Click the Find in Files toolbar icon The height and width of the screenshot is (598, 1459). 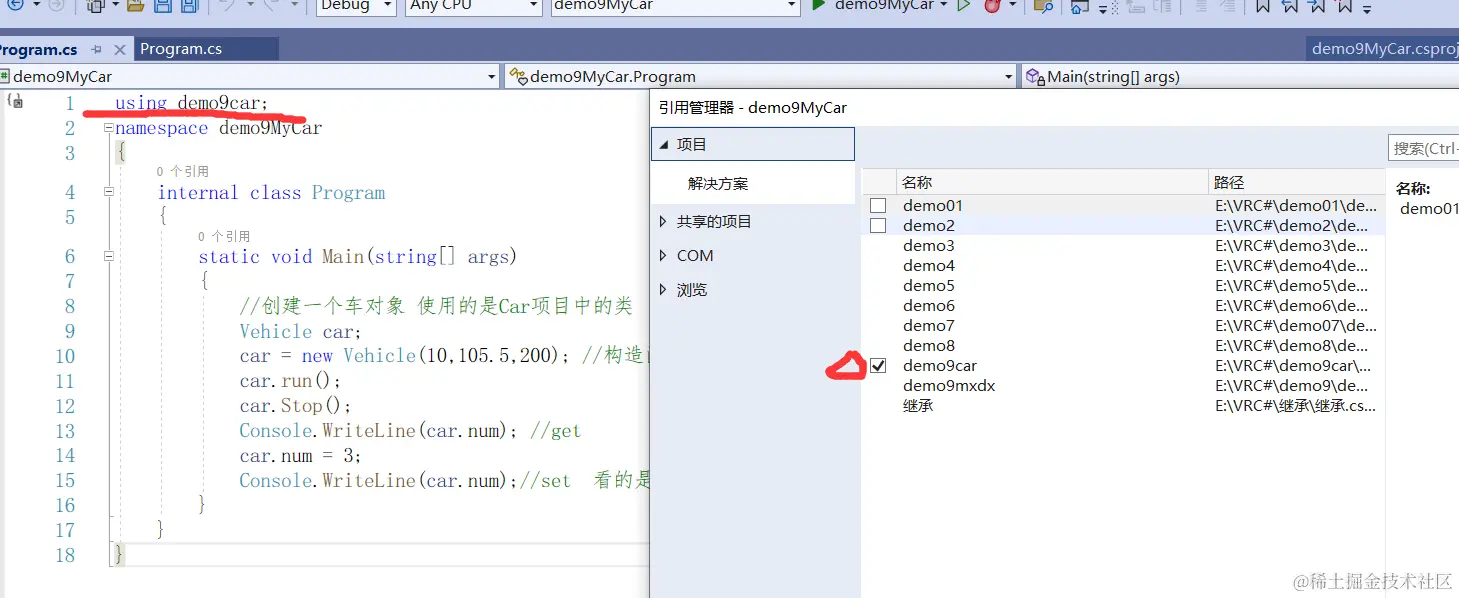point(1043,5)
